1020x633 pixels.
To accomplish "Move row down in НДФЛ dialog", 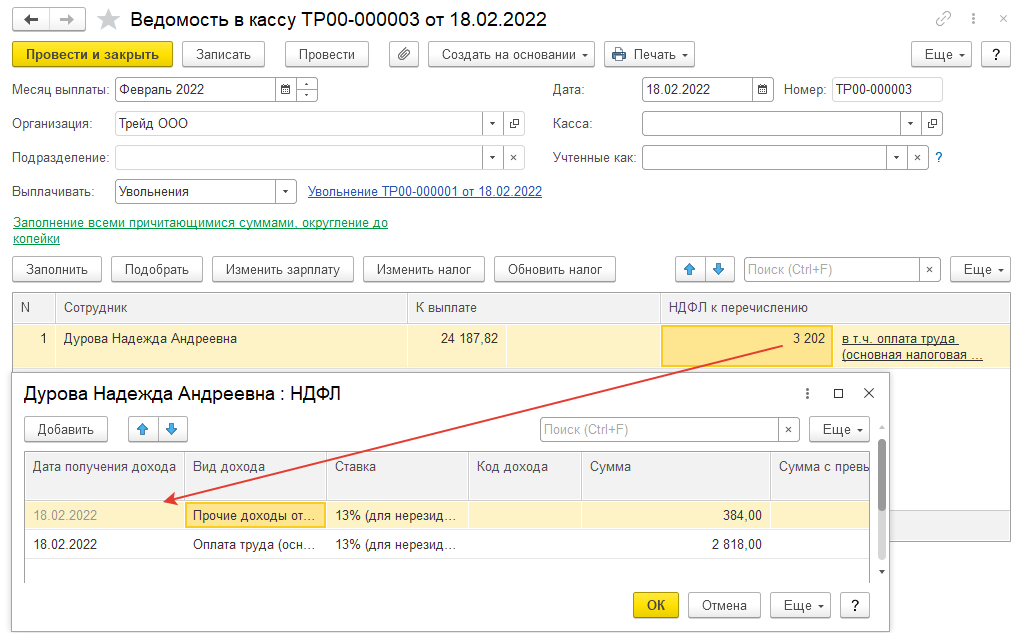I will click(172, 429).
